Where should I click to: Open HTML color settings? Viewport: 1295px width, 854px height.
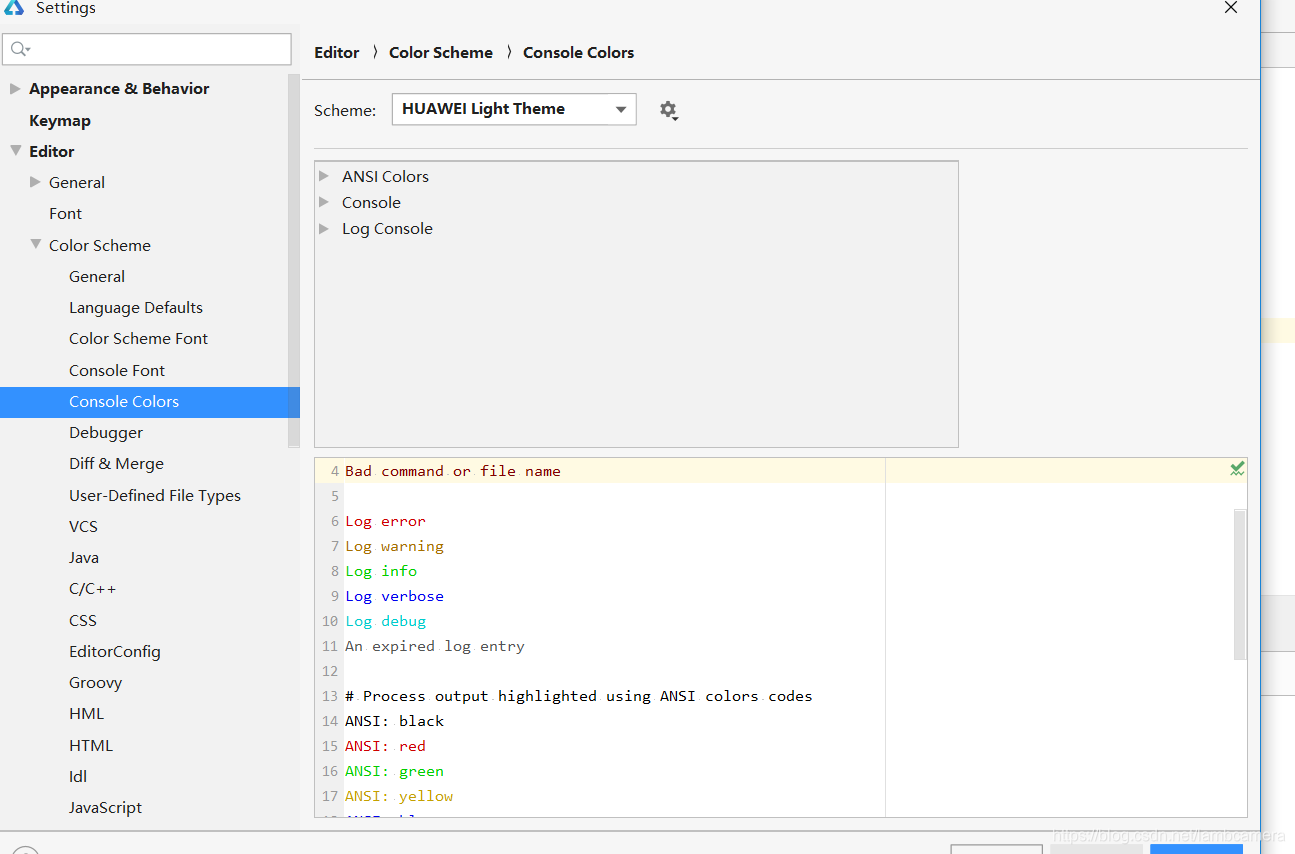(91, 745)
